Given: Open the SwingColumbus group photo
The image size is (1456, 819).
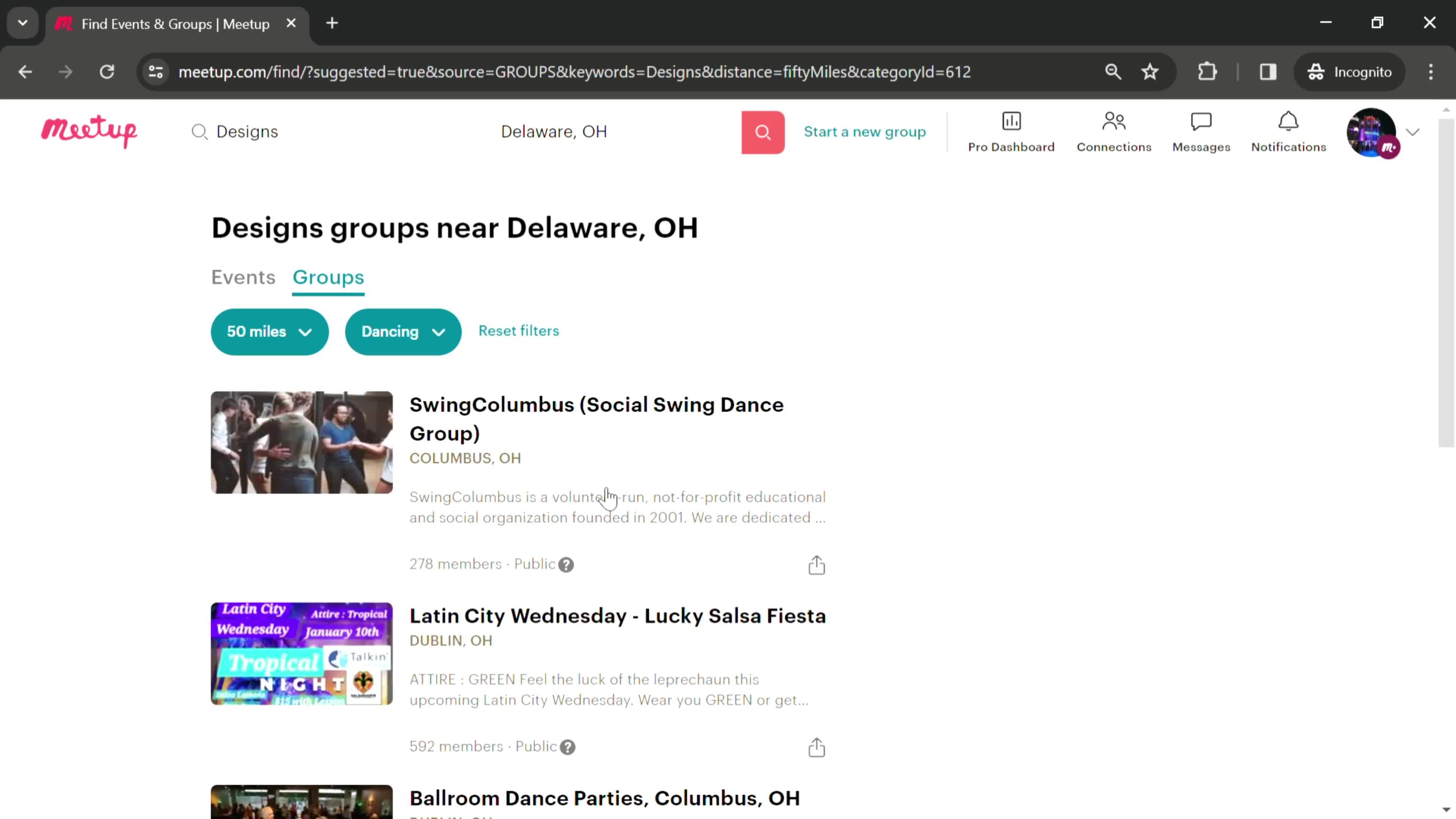Looking at the screenshot, I should (x=302, y=442).
